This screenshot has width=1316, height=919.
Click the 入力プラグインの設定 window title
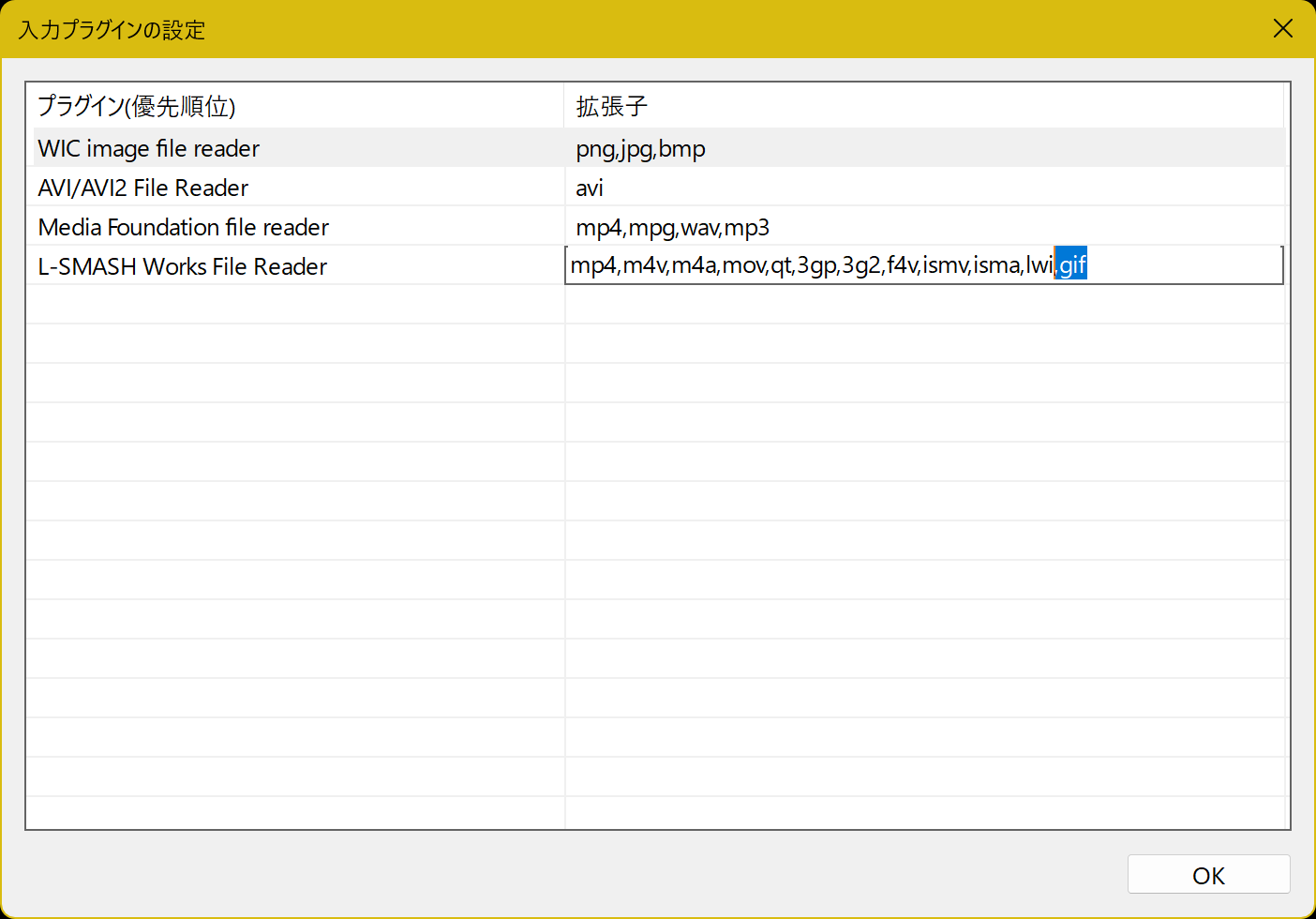[x=112, y=30]
